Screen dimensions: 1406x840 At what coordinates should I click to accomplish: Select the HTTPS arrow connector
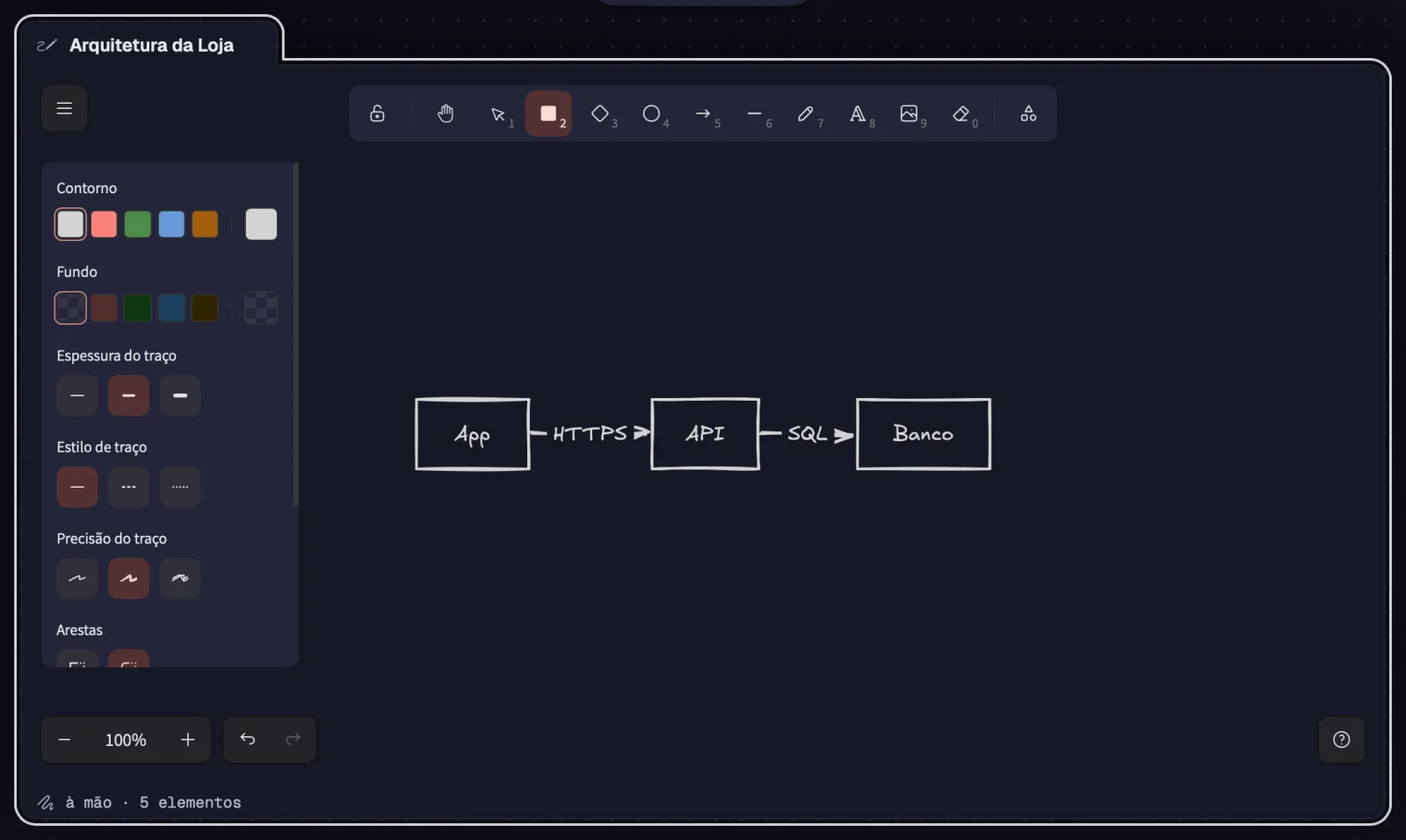(591, 433)
